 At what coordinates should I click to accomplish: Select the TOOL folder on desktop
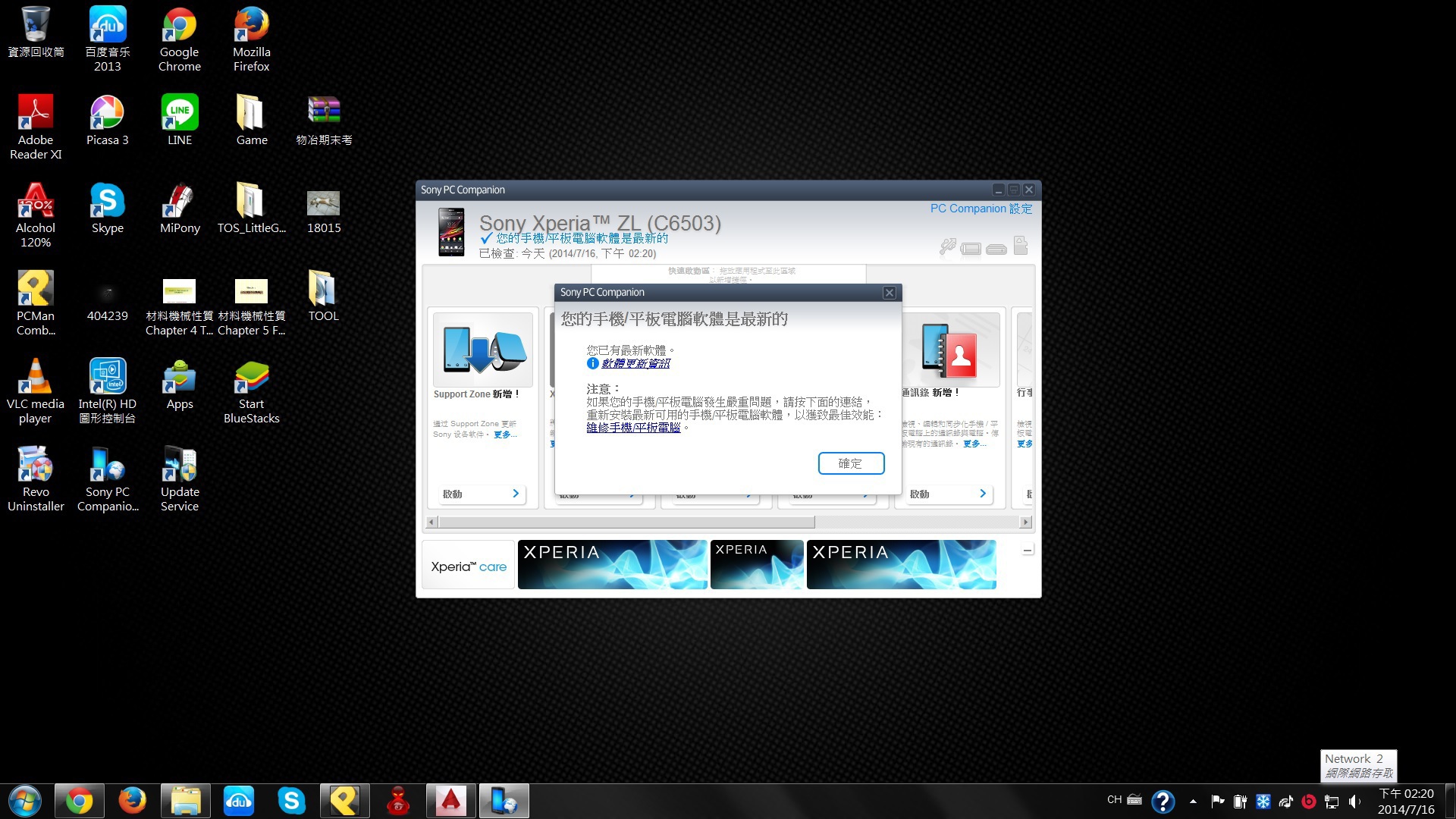(x=324, y=296)
